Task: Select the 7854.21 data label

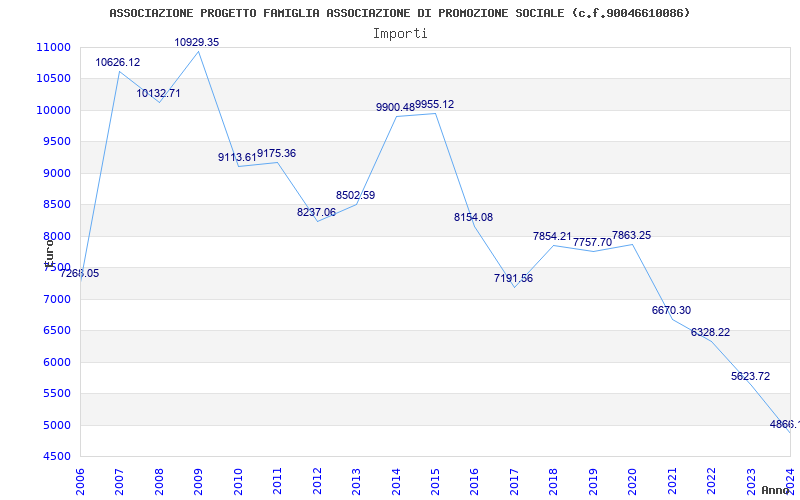Action: click(553, 237)
